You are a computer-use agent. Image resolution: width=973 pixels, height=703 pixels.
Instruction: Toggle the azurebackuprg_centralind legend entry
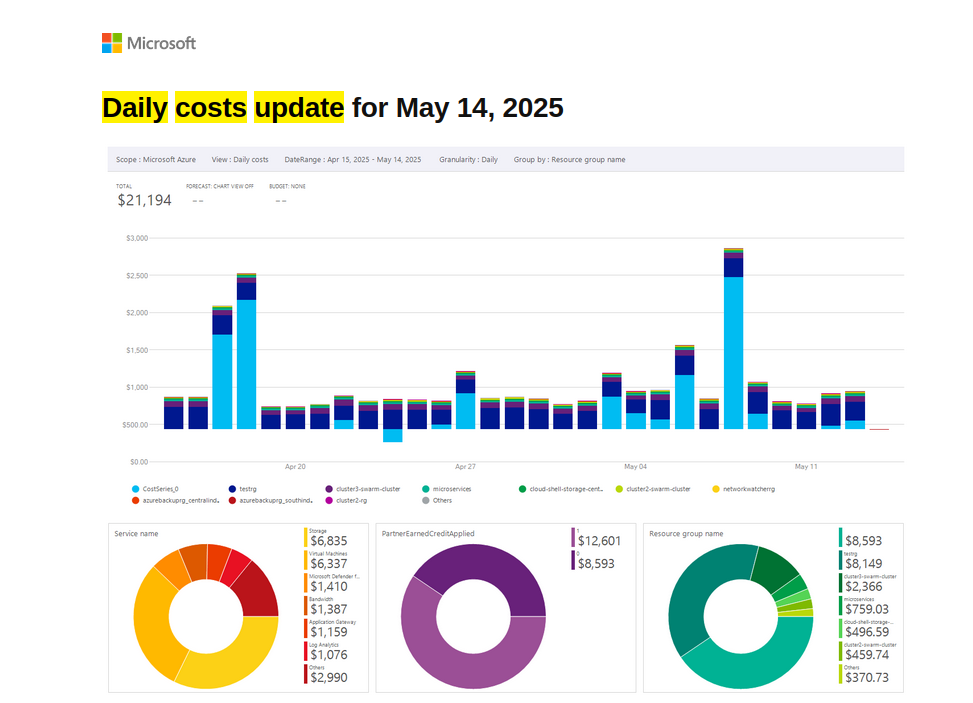click(x=176, y=500)
